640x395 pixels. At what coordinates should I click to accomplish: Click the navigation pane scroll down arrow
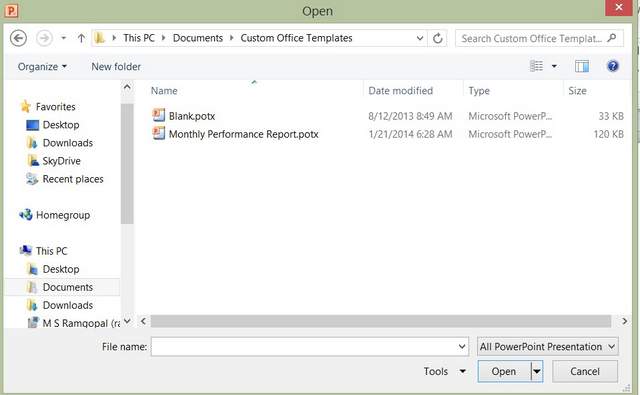click(x=127, y=321)
